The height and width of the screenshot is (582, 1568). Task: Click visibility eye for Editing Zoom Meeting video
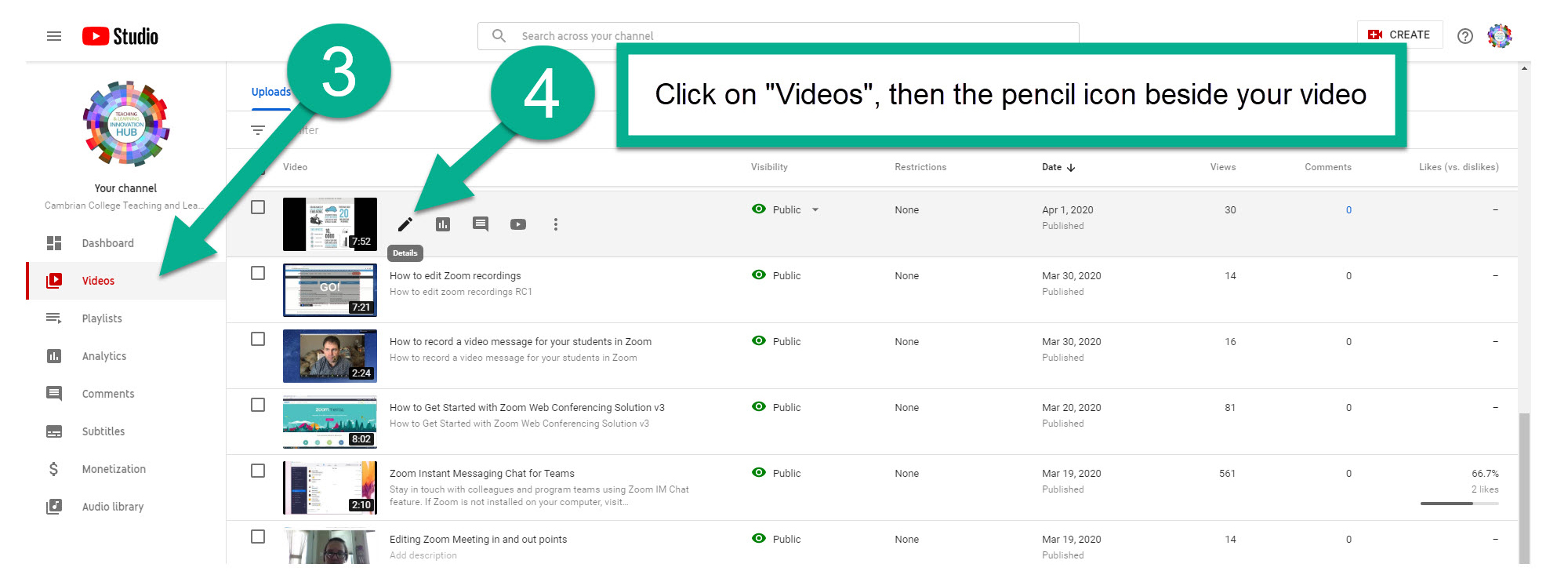759,539
